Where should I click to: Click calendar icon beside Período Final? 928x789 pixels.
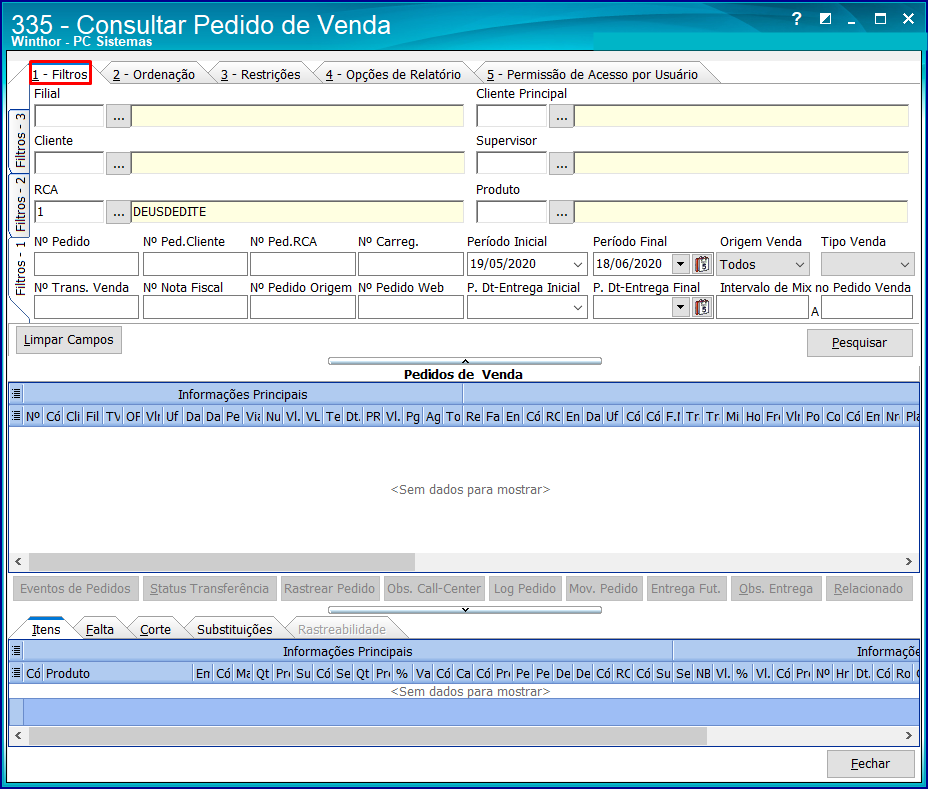point(702,264)
